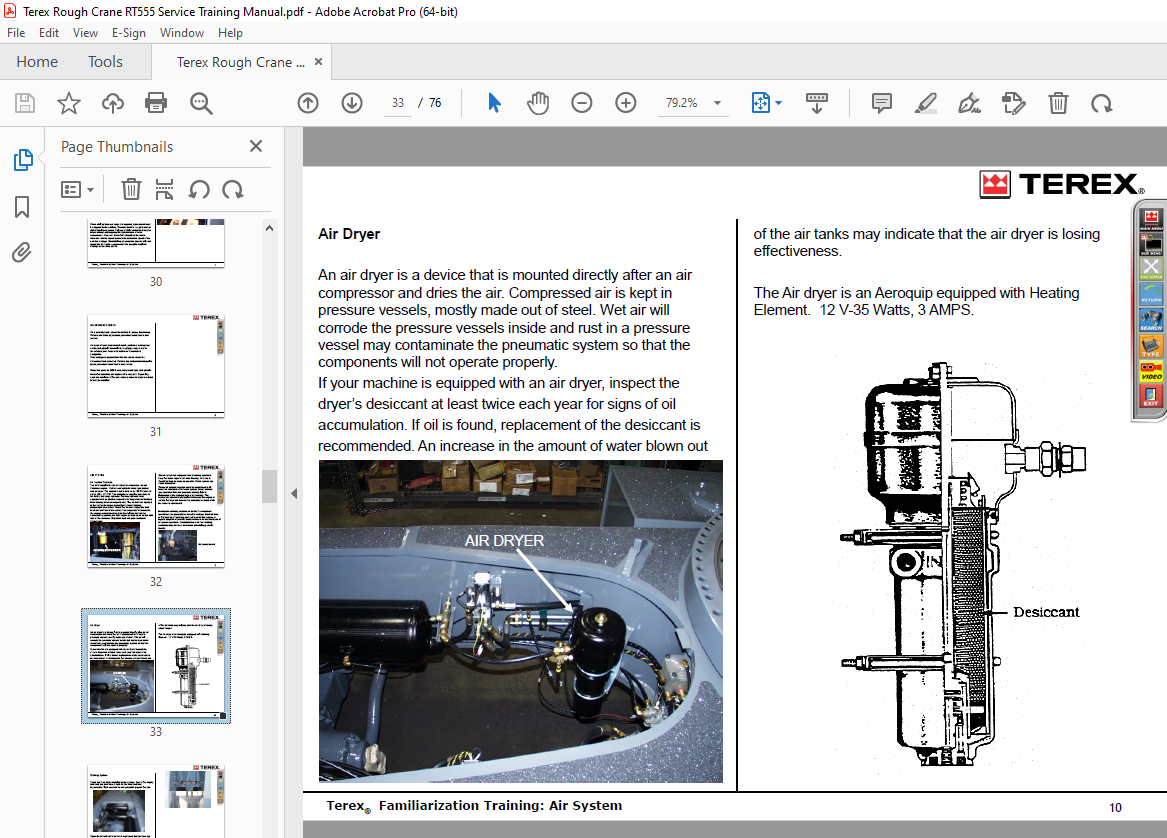Click Search binoculars button in PDF

pos(1151,320)
